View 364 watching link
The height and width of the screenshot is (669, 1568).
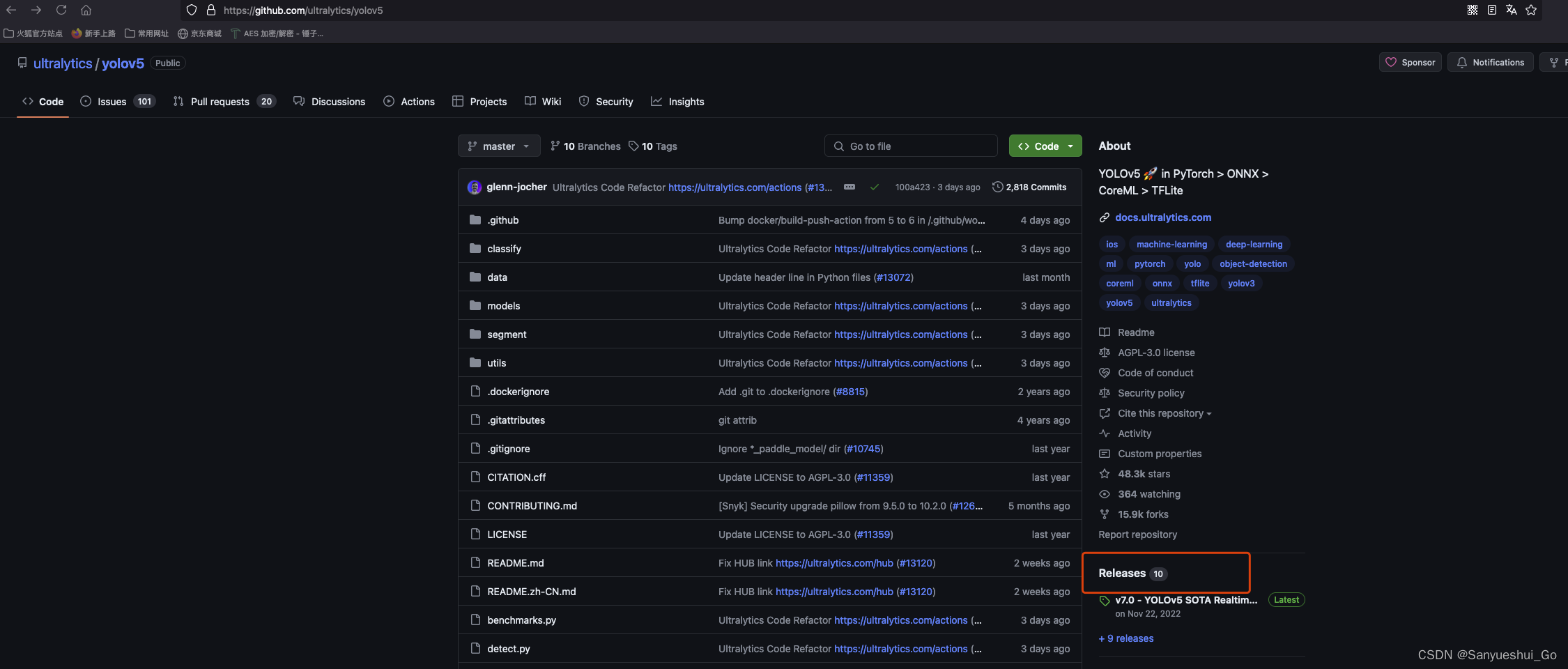point(1149,494)
